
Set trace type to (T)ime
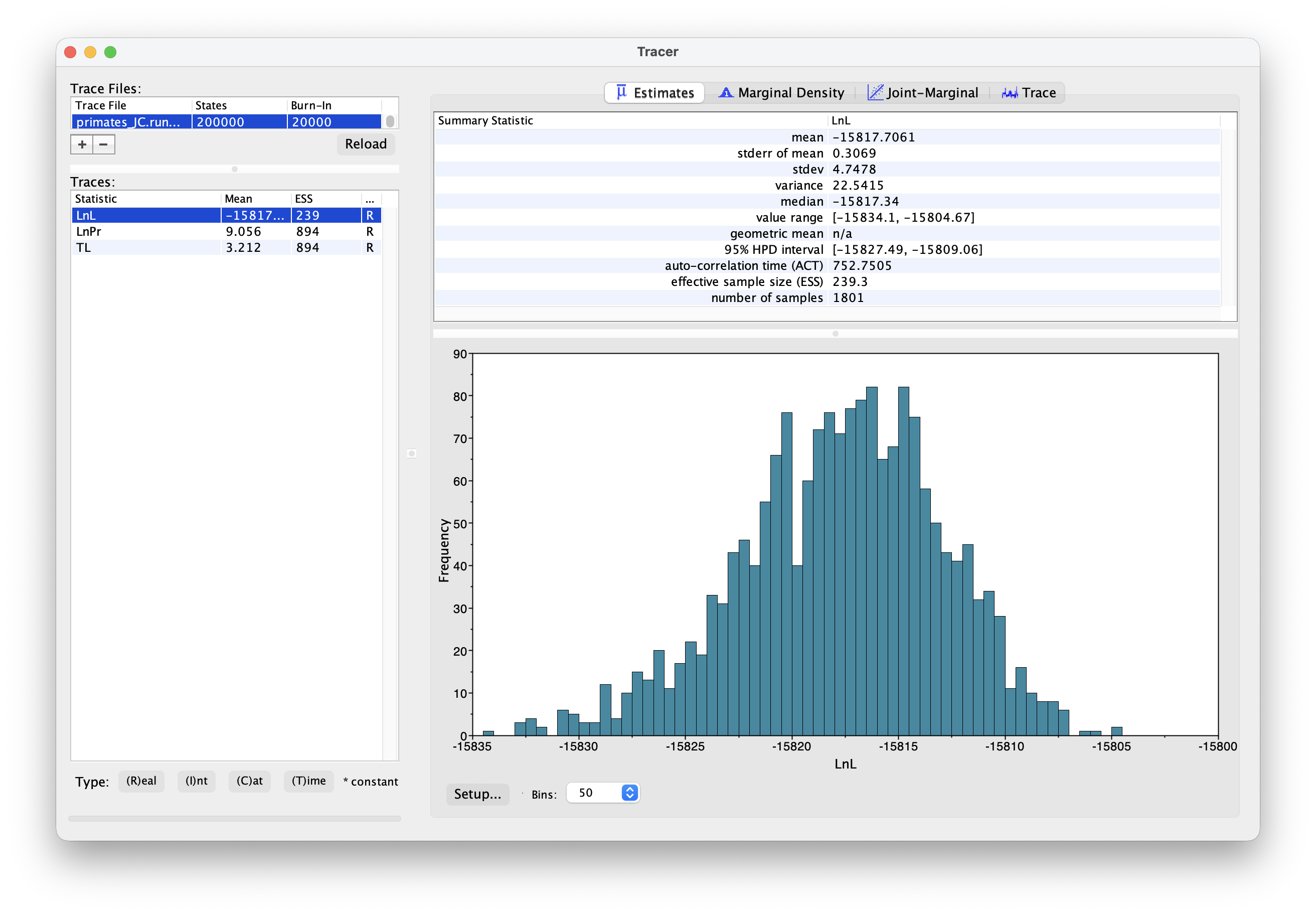click(308, 781)
